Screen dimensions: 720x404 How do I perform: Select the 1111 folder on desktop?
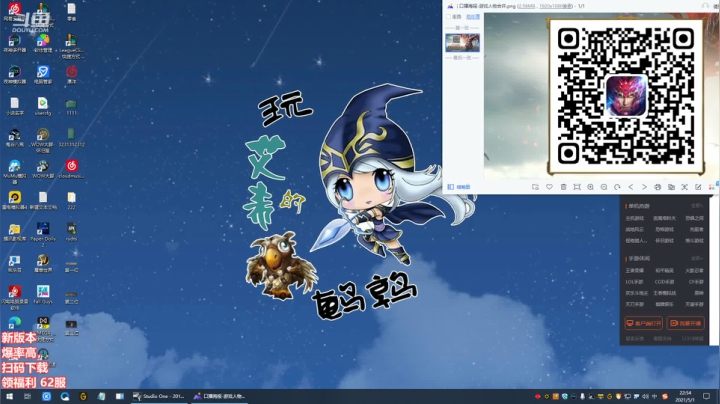pyautogui.click(x=71, y=107)
